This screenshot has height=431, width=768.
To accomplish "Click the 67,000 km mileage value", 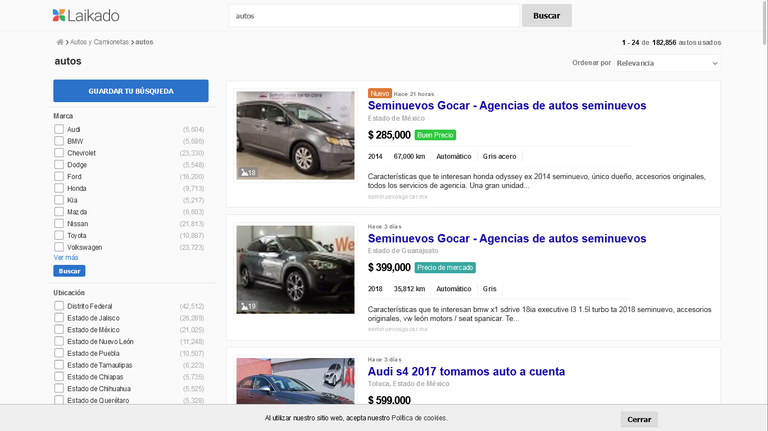I will (x=409, y=156).
